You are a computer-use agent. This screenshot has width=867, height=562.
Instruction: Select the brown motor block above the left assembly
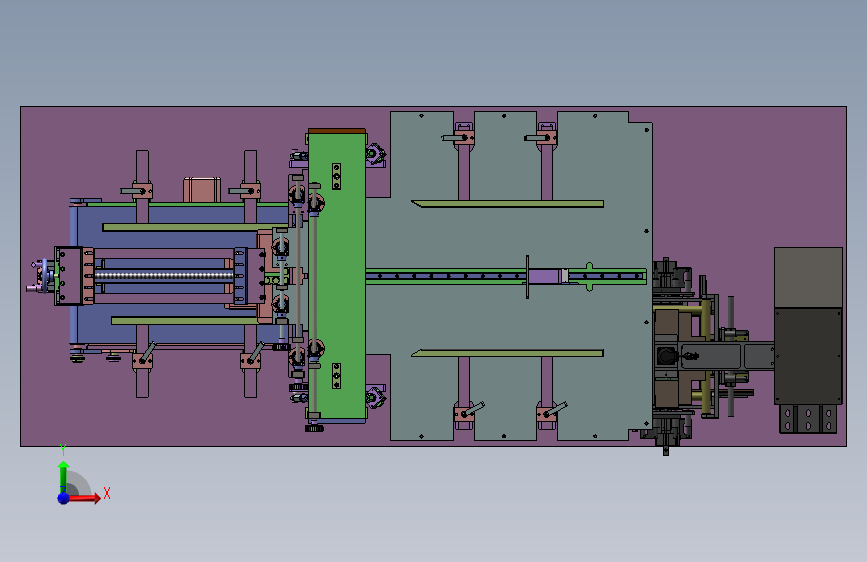point(202,190)
